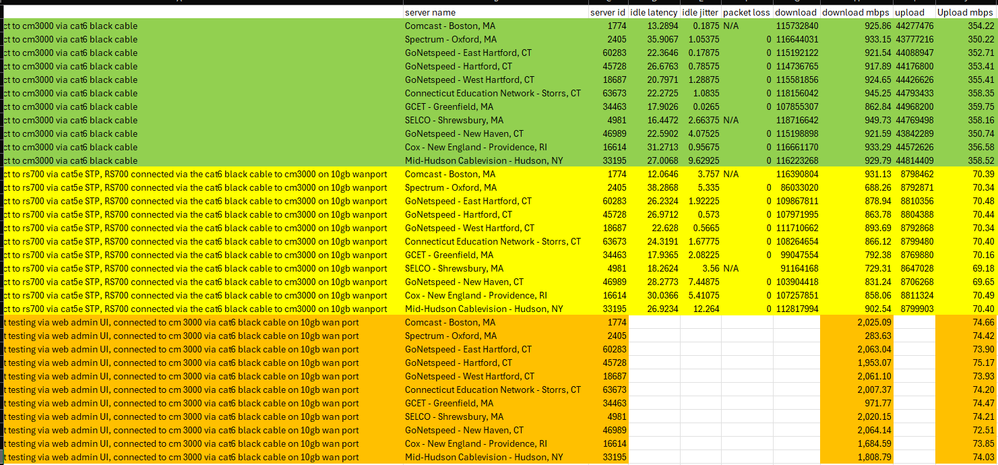The width and height of the screenshot is (998, 465).
Task: Click the "download mbps" column header
Action: [x=856, y=10]
